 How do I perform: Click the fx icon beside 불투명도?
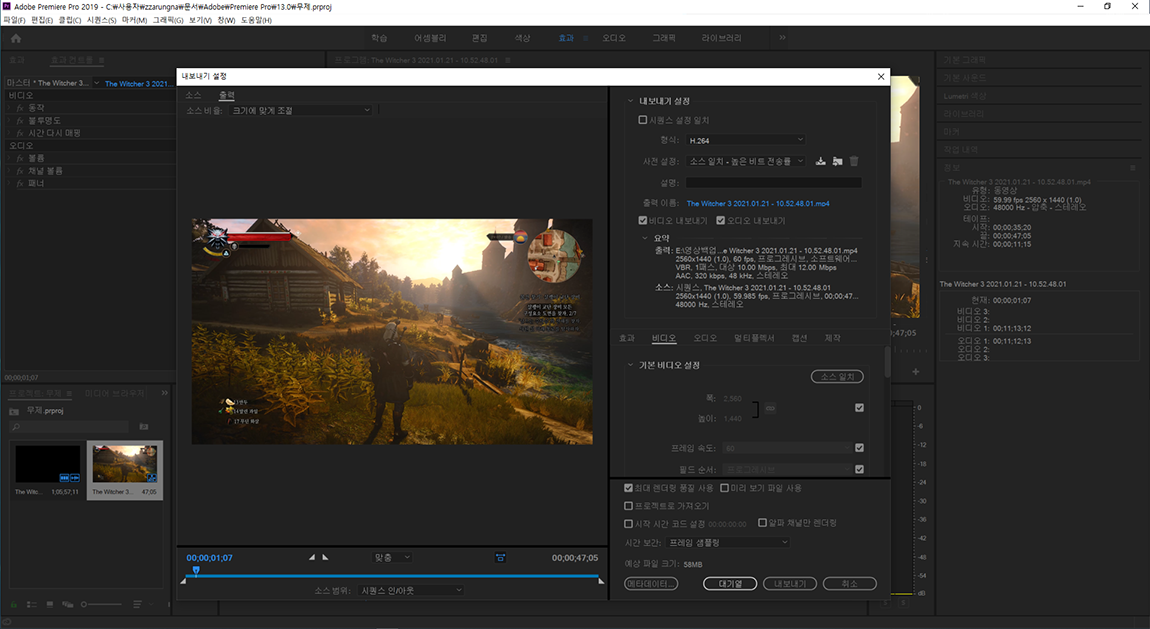pyautogui.click(x=21, y=121)
